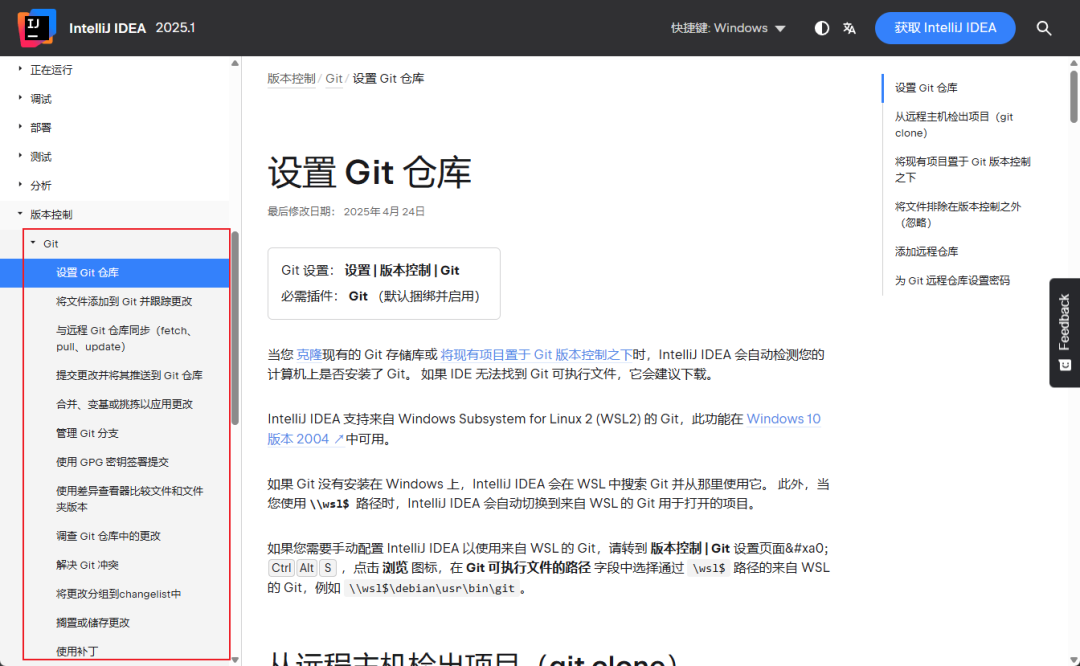Jump to 将文件排除在版本控制之外（忽略）section
The image size is (1080, 666).
(958, 214)
